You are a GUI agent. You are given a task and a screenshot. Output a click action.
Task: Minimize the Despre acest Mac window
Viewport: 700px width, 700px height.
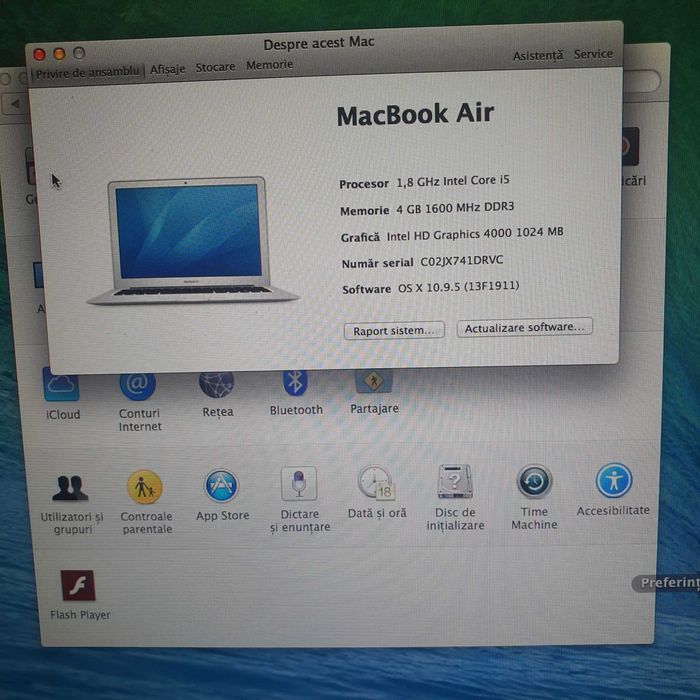(x=59, y=54)
